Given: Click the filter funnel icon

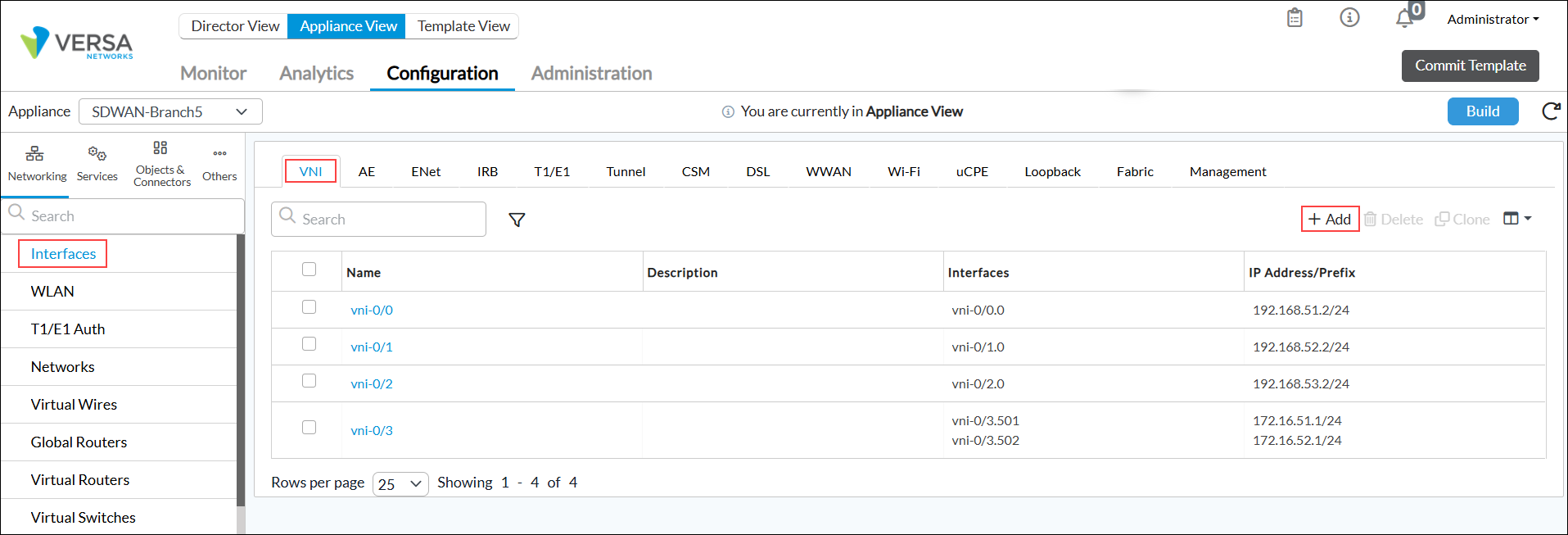Looking at the screenshot, I should point(517,220).
